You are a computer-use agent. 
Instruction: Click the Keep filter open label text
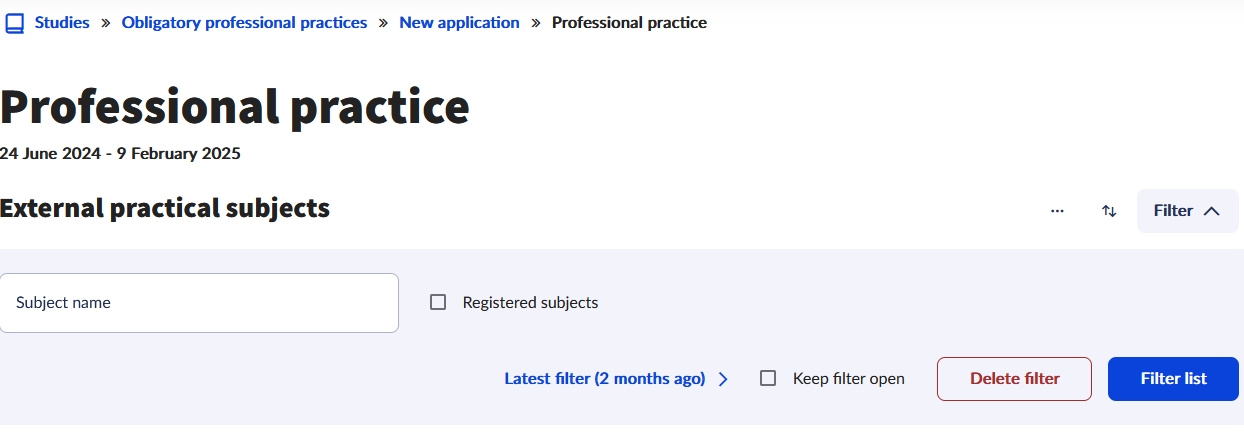[x=848, y=379]
